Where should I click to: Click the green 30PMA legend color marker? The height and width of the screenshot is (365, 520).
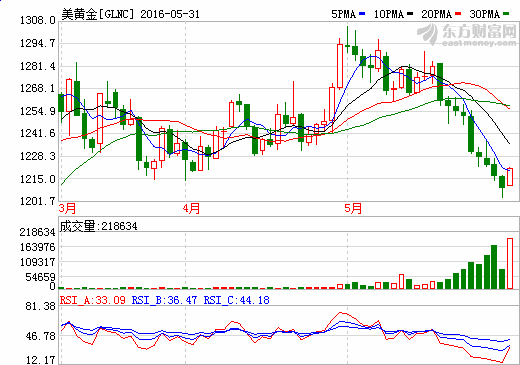point(506,14)
